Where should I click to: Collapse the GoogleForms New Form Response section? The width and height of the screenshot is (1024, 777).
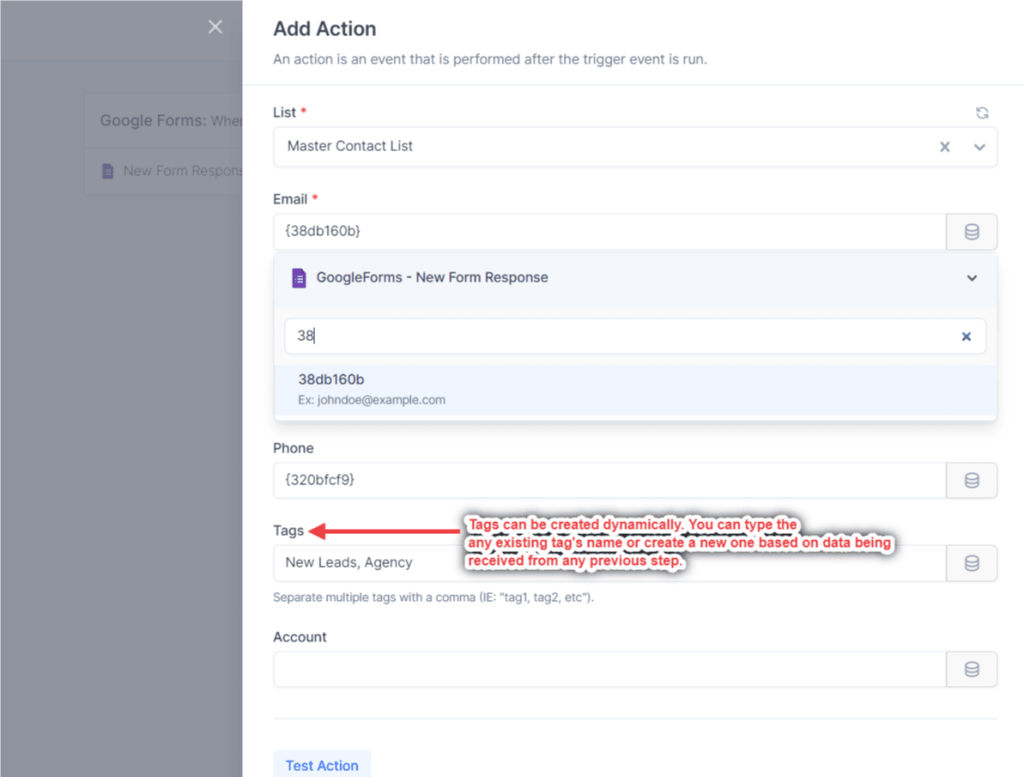pyautogui.click(x=971, y=278)
